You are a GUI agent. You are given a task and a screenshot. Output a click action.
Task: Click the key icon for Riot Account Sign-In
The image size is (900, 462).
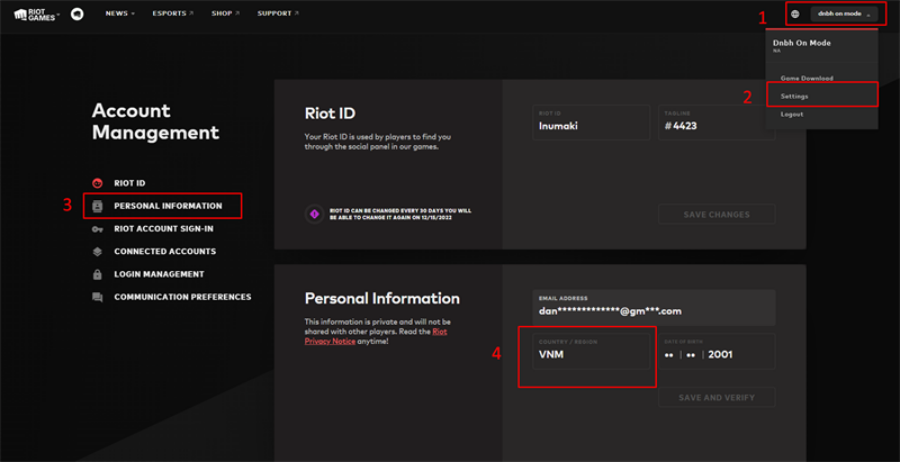point(97,228)
